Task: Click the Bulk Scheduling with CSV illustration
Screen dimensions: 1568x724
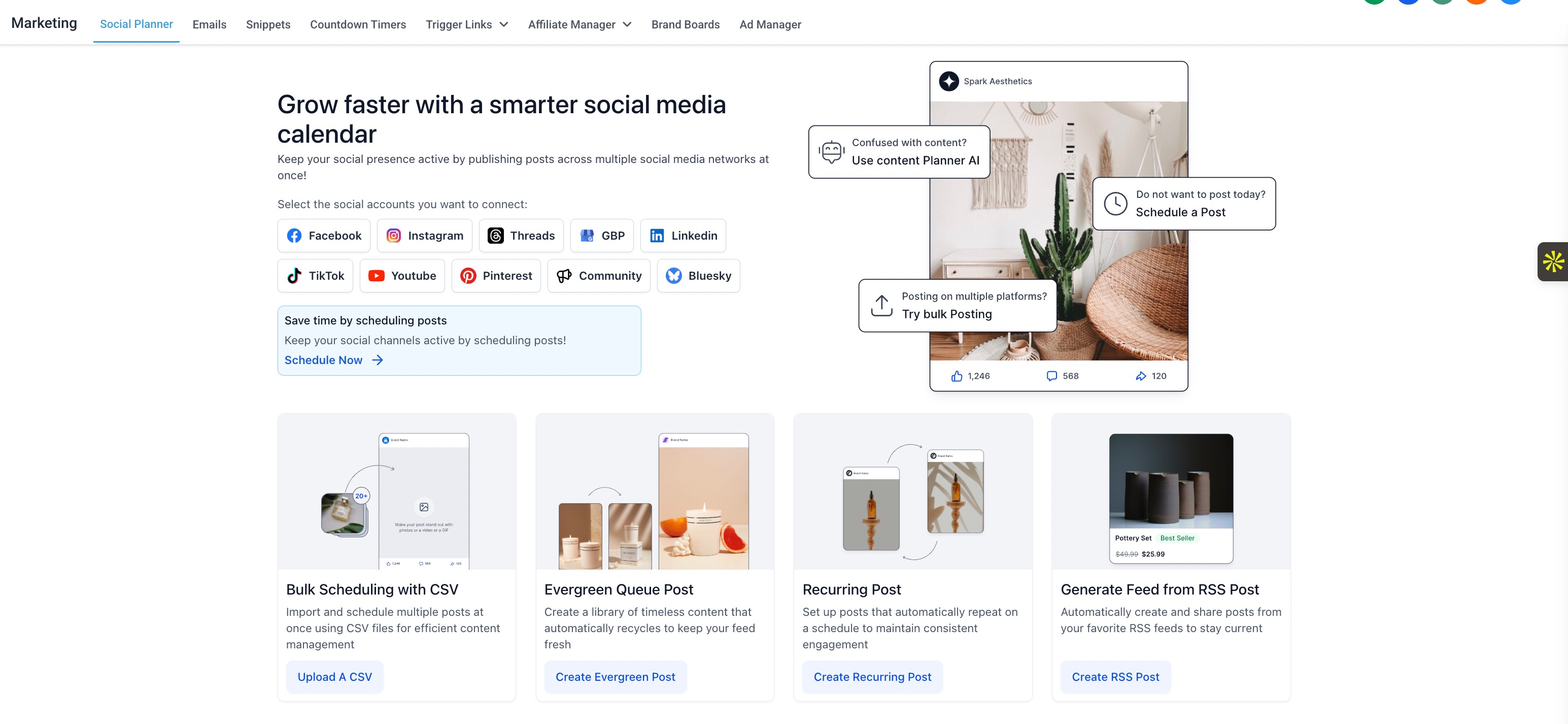Action: [397, 492]
